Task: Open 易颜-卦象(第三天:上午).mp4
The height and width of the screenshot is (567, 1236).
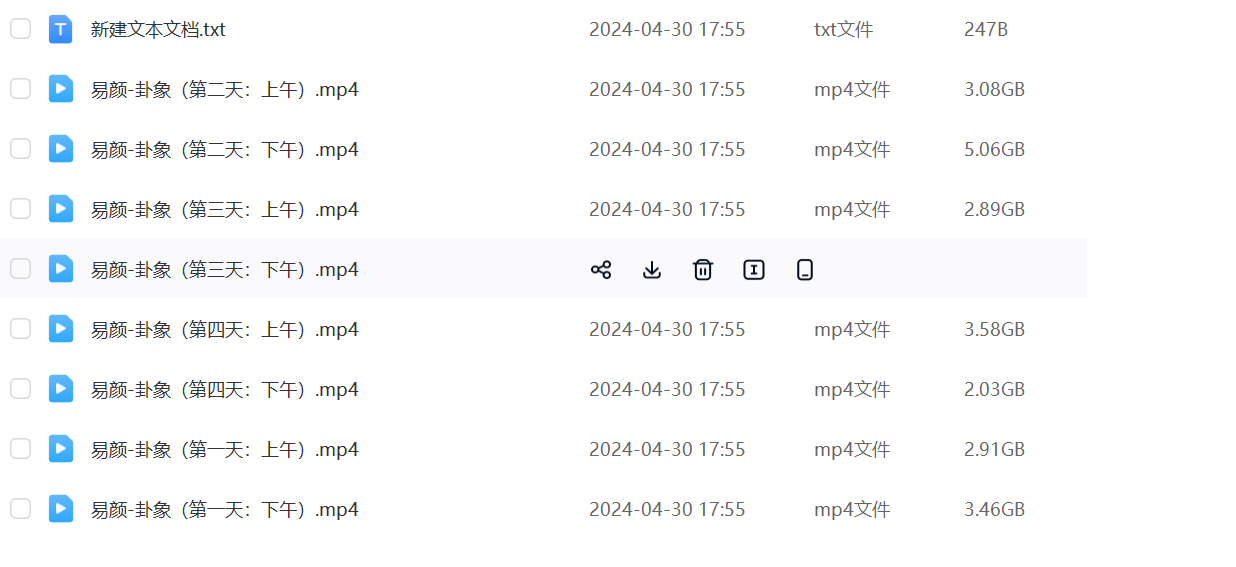Action: 224,210
